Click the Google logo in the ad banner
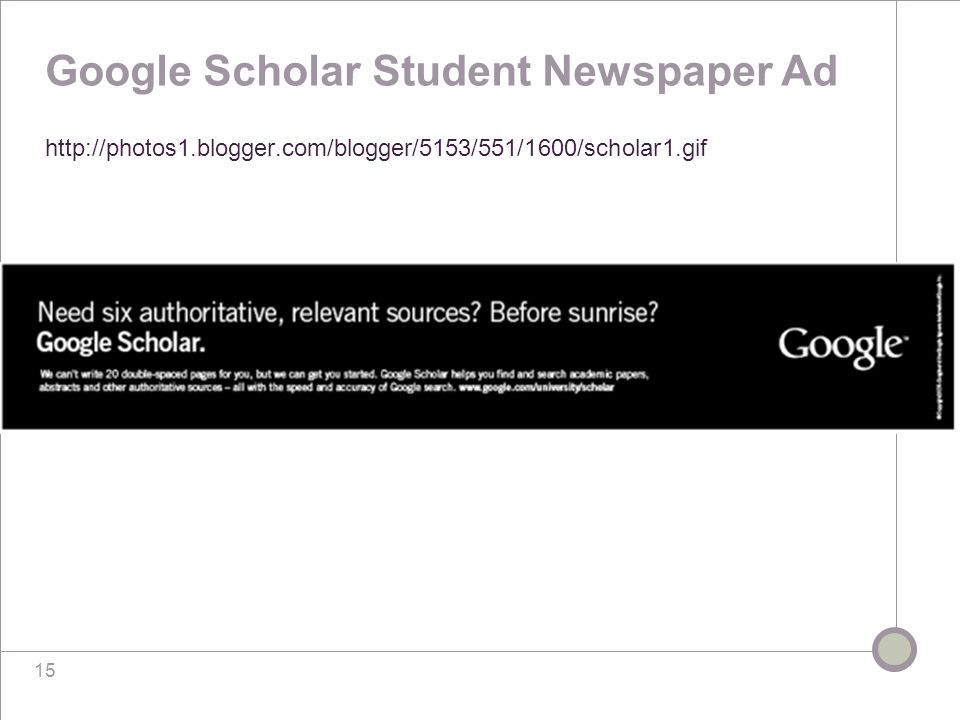 (x=842, y=347)
